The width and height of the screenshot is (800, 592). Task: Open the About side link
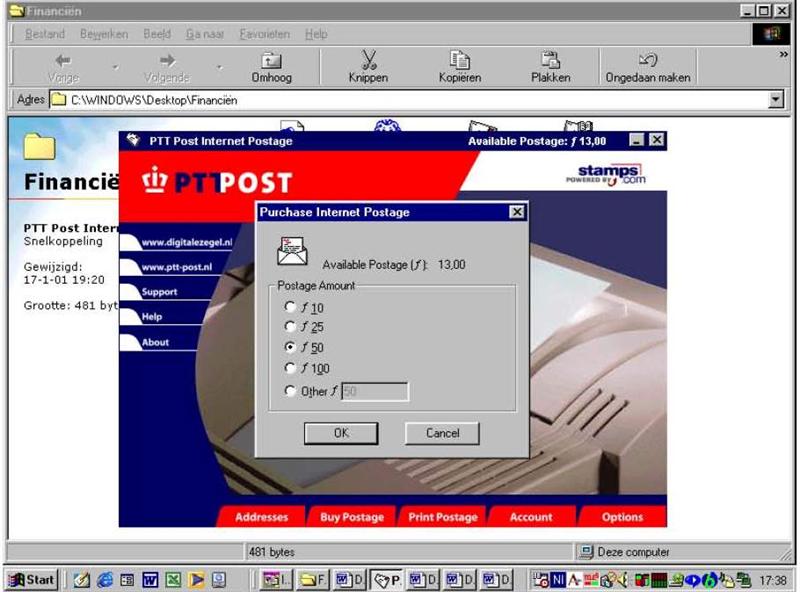coord(155,342)
